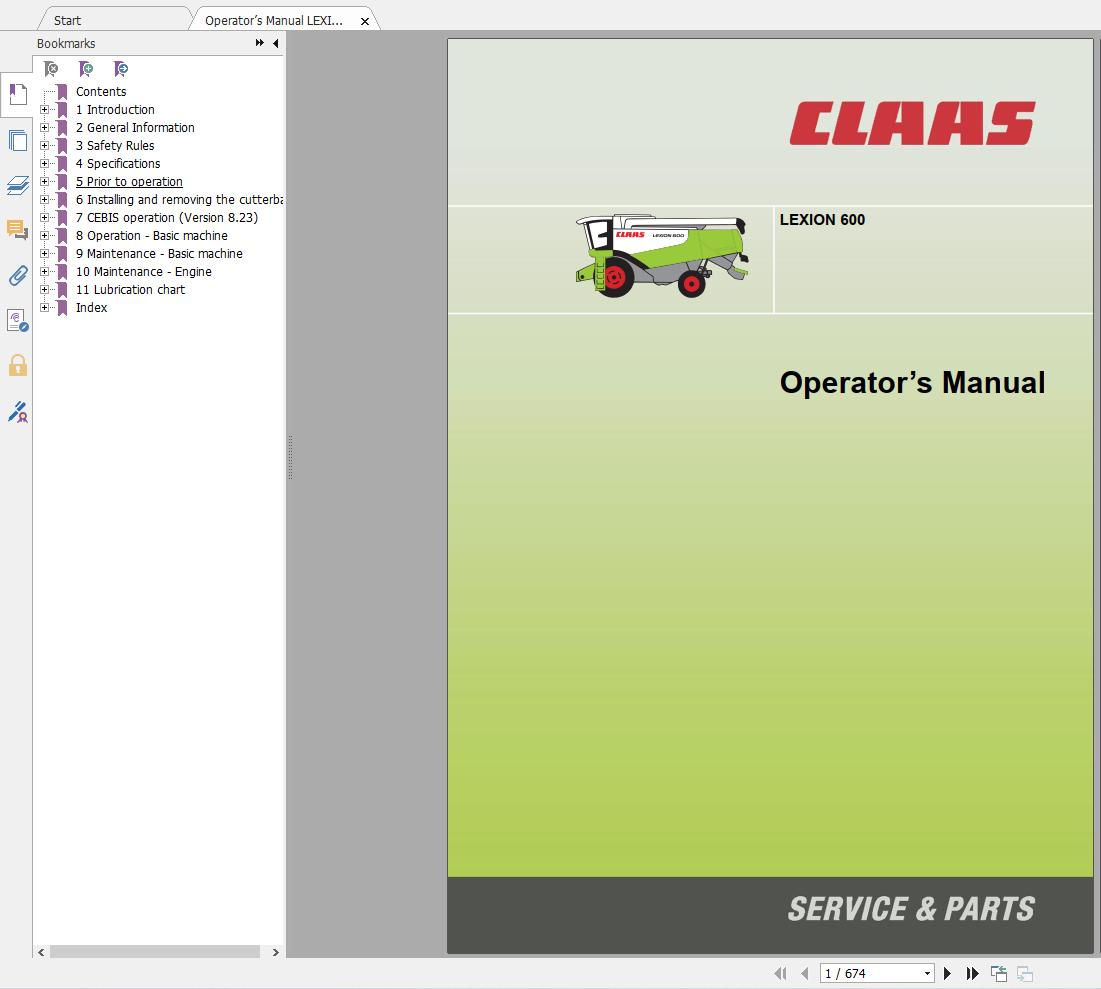Image resolution: width=1101 pixels, height=989 pixels.
Task: Select the Bookmarks panel icon
Action: (x=17, y=94)
